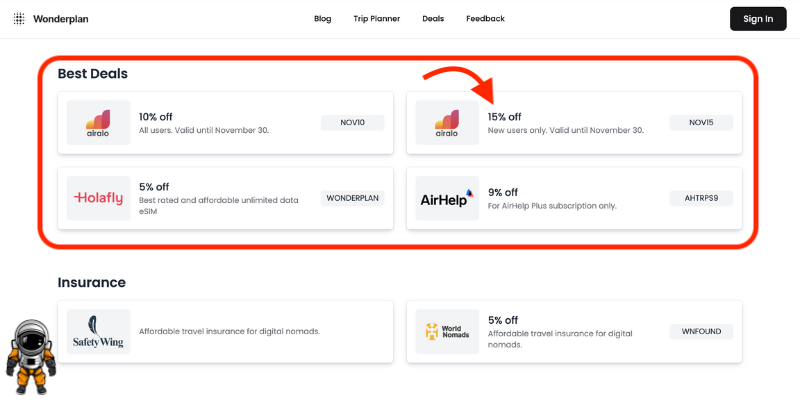The height and width of the screenshot is (400, 800).
Task: Open the SafetyWing logo thumbnail
Action: (98, 332)
